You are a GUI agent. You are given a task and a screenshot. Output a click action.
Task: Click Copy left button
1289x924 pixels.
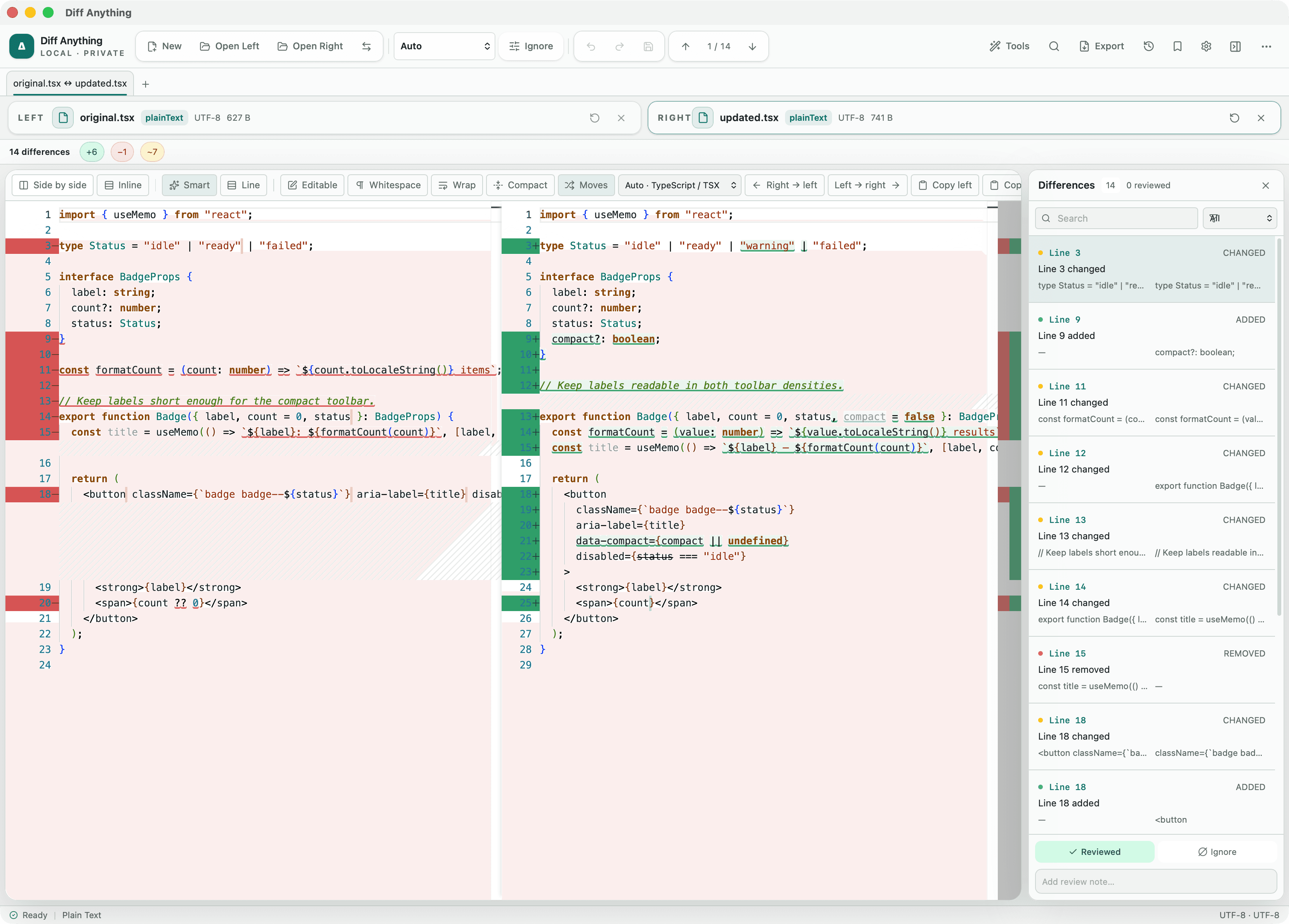tap(945, 185)
